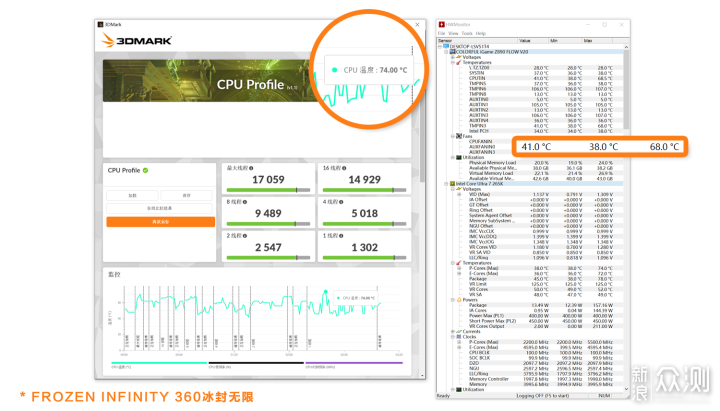
Task: Click info icon next to 8 线程 score
Action: click(245, 202)
